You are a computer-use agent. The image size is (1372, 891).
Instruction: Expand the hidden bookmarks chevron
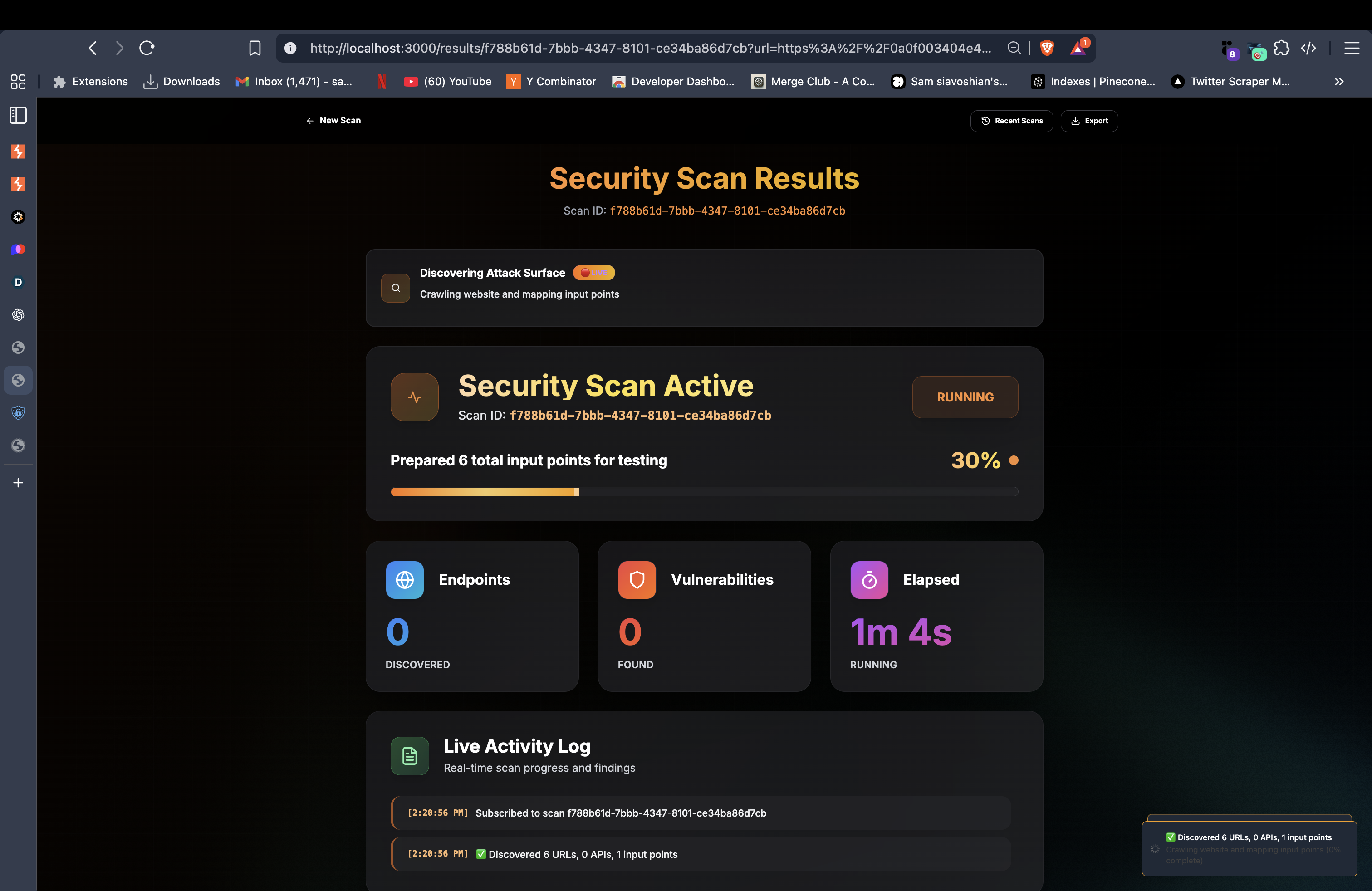point(1338,82)
